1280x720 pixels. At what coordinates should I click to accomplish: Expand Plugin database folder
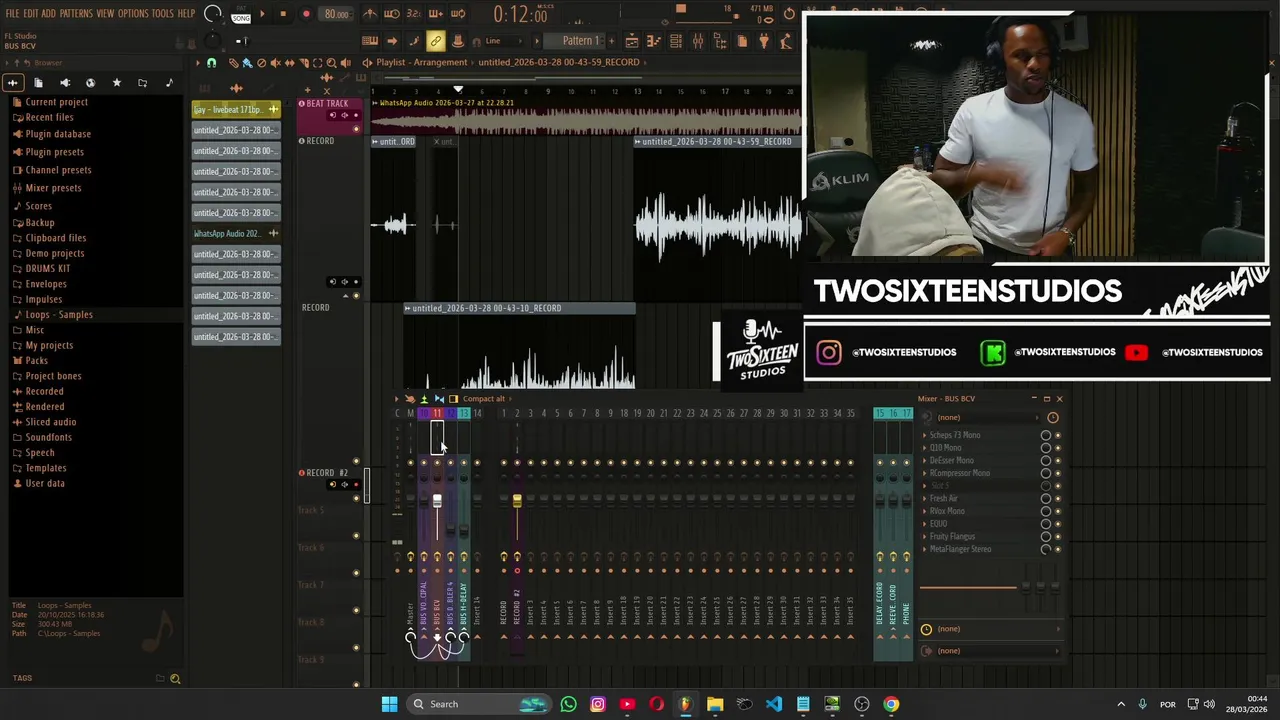point(58,134)
